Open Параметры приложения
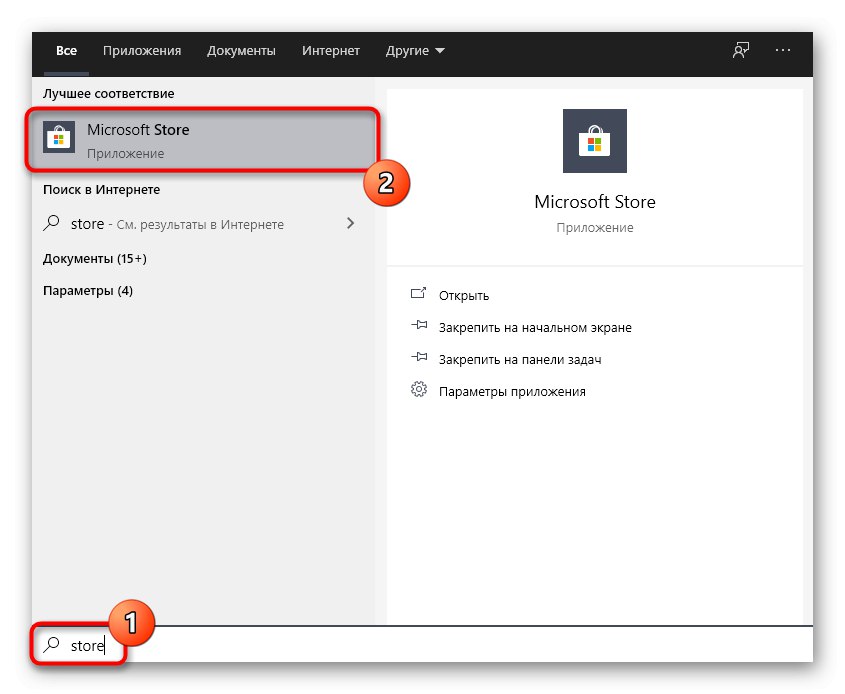Viewport: 845px width, 694px height. point(512,392)
